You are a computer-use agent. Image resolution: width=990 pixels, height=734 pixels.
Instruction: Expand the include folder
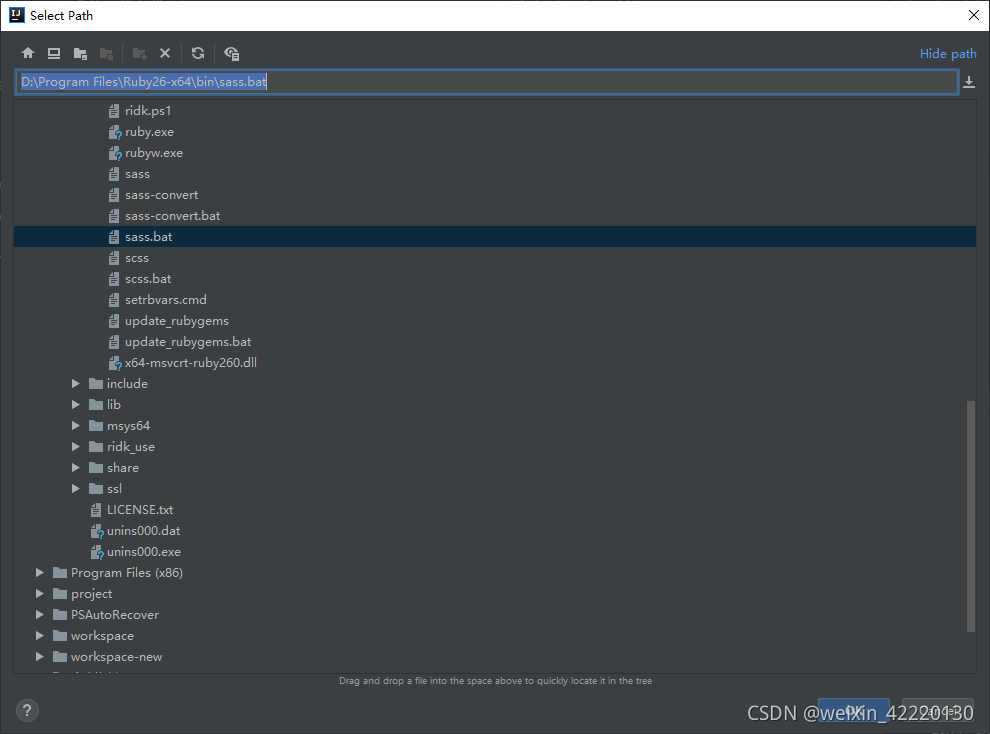[x=76, y=384]
